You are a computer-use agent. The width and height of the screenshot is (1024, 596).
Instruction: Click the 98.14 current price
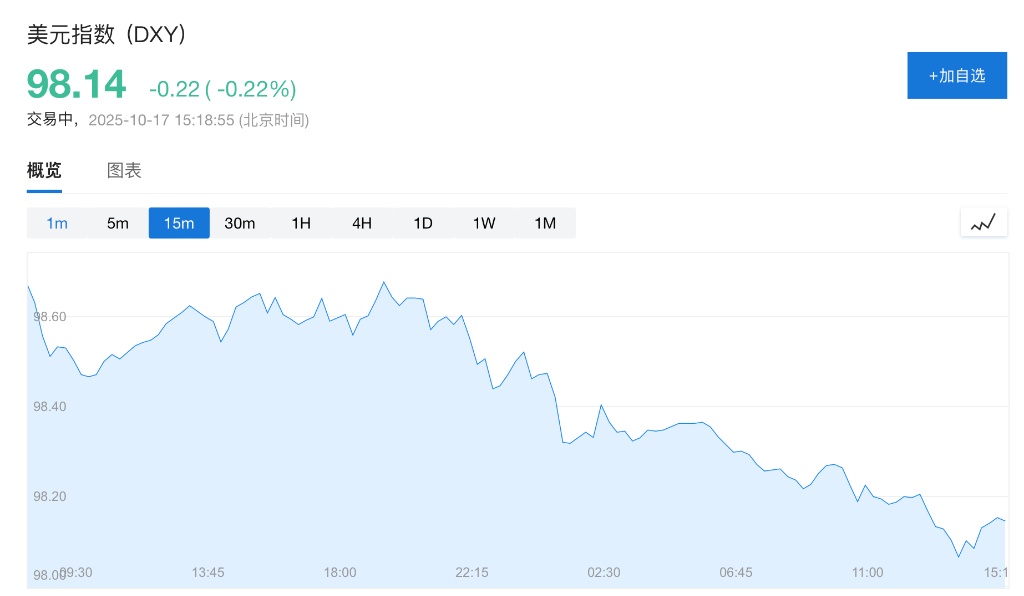(77, 84)
